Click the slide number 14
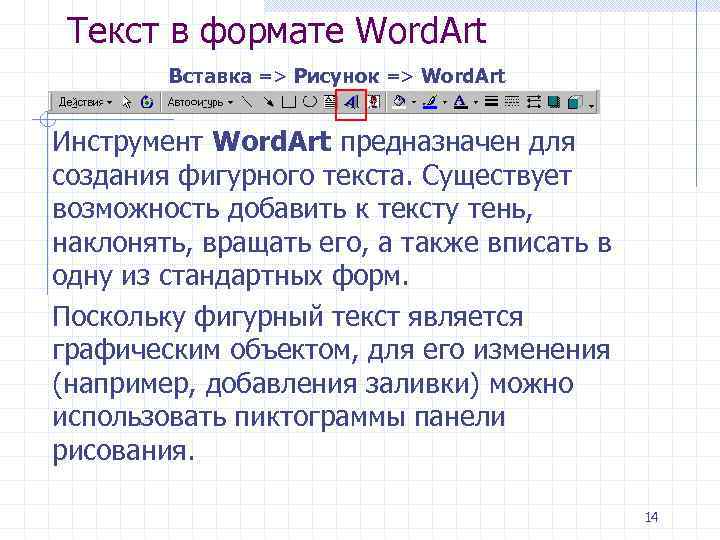The width and height of the screenshot is (720, 540). [x=651, y=518]
